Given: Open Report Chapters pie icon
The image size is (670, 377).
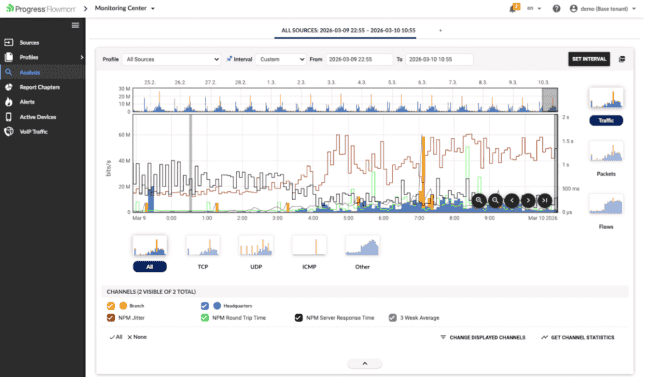Looking at the screenshot, I should [x=9, y=87].
